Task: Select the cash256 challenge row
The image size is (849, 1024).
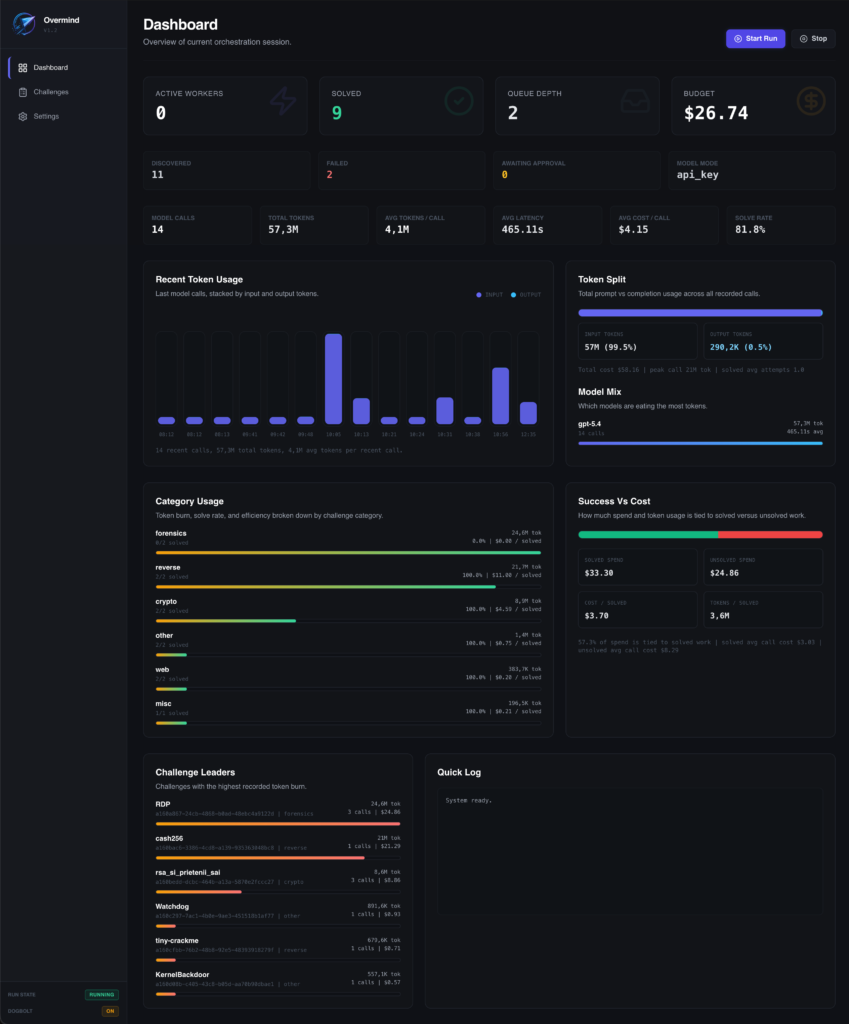Action: pos(278,847)
